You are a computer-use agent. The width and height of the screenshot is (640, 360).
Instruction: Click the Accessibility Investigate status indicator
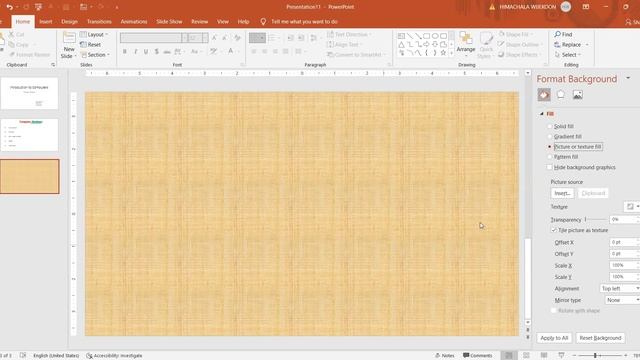[114, 356]
